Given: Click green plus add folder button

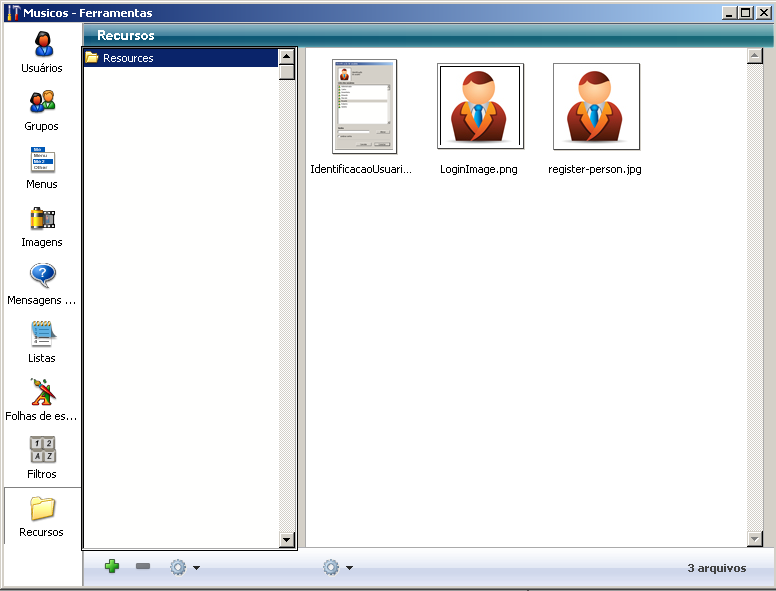Looking at the screenshot, I should click(112, 567).
